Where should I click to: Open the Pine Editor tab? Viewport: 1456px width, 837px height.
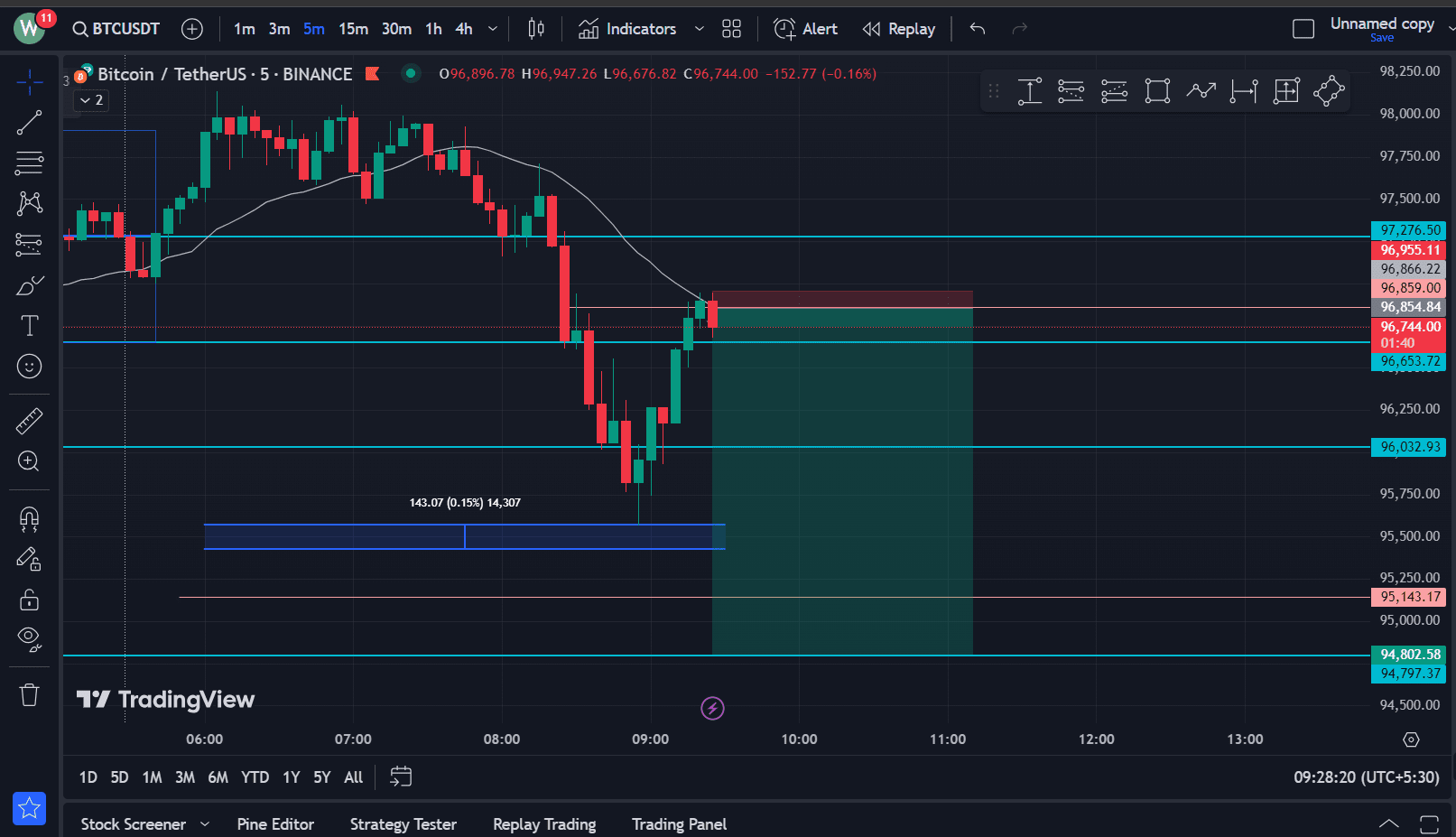(x=275, y=823)
